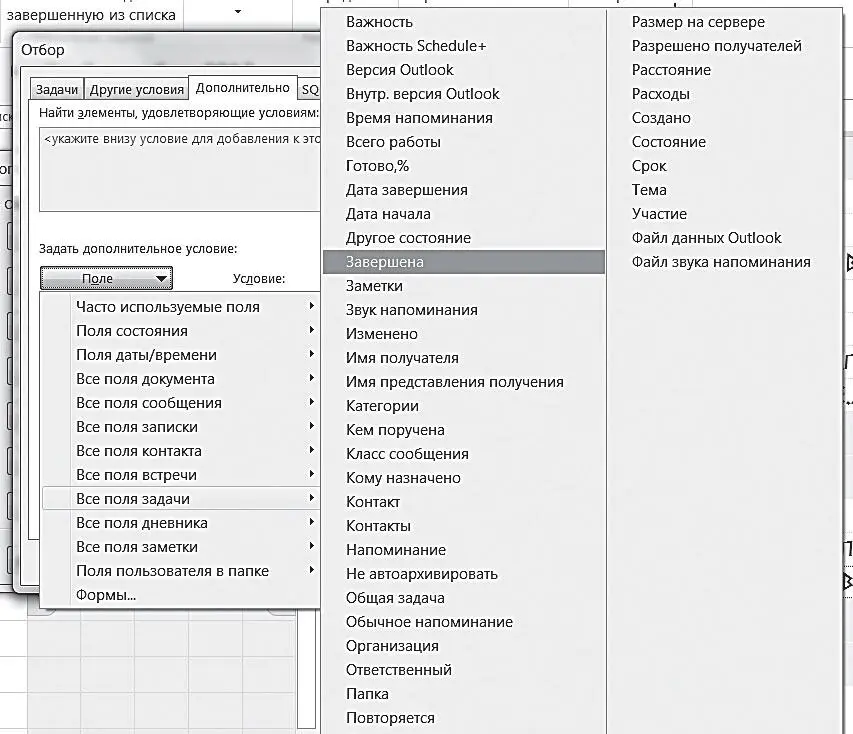Pick the Напоминание field
The width and height of the screenshot is (853, 734).
pyautogui.click(x=463, y=549)
